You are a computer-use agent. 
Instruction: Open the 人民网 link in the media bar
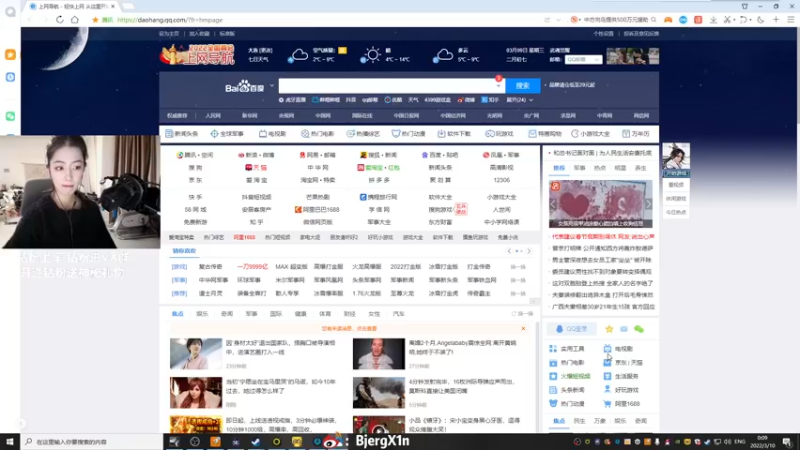coord(213,116)
